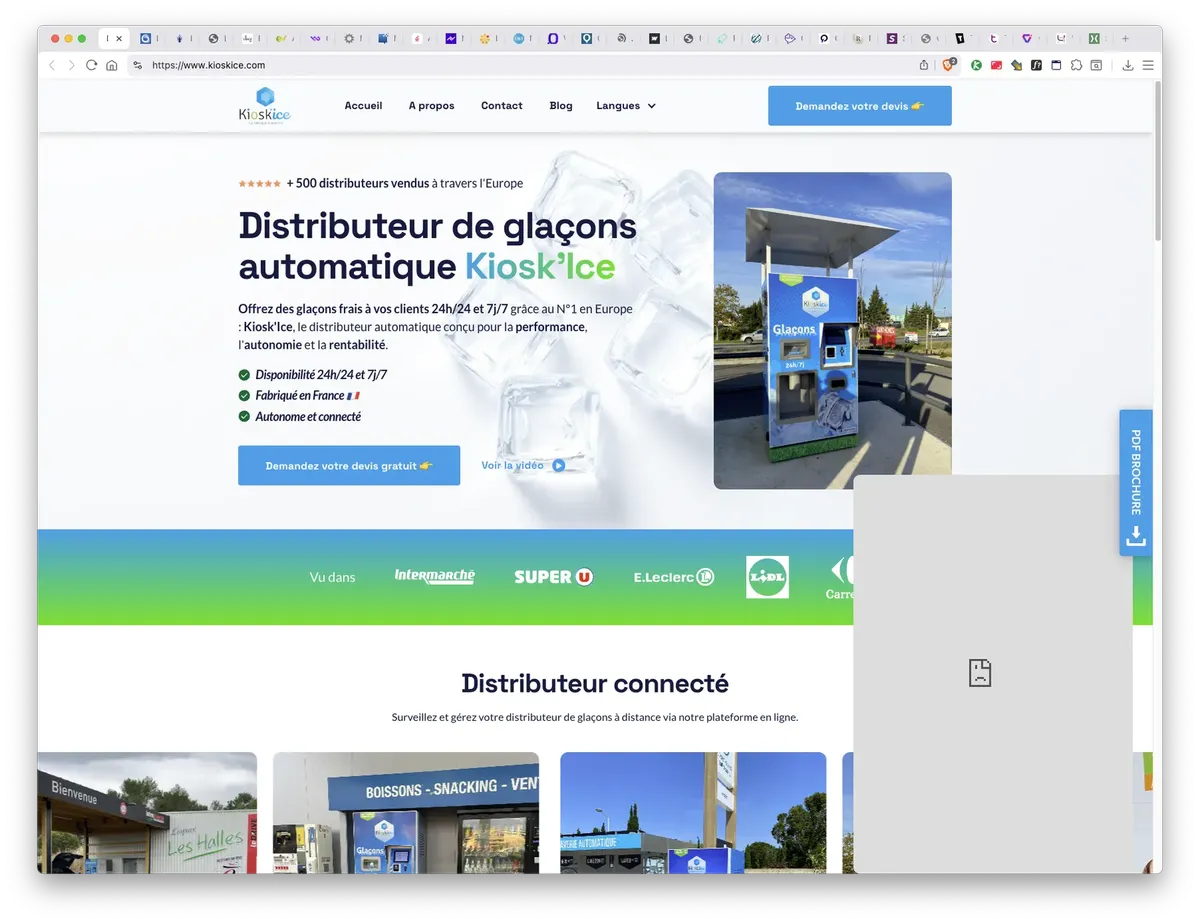This screenshot has width=1200, height=923.
Task: Click 'Distributeur connecté' heading
Action: click(595, 684)
